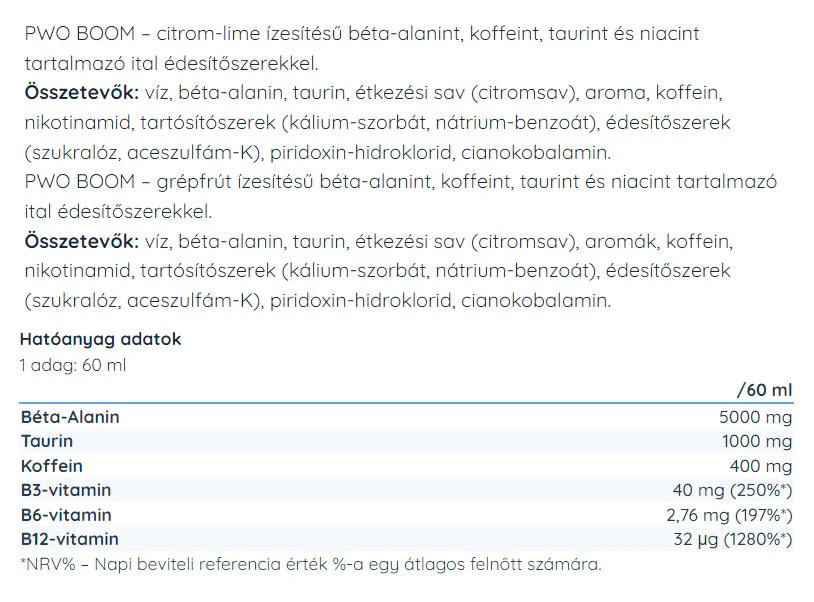Viewport: 814px width, 602px height.
Task: Select the B12-vitamin row label
Action: click(x=70, y=539)
